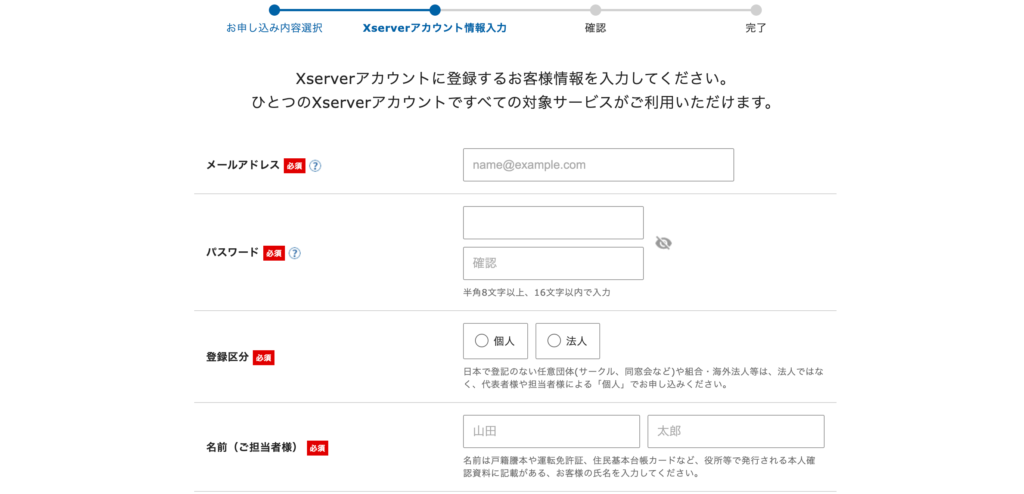The width and height of the screenshot is (1024, 494).
Task: Select the 確認 step in the progress bar
Action: coord(595,28)
